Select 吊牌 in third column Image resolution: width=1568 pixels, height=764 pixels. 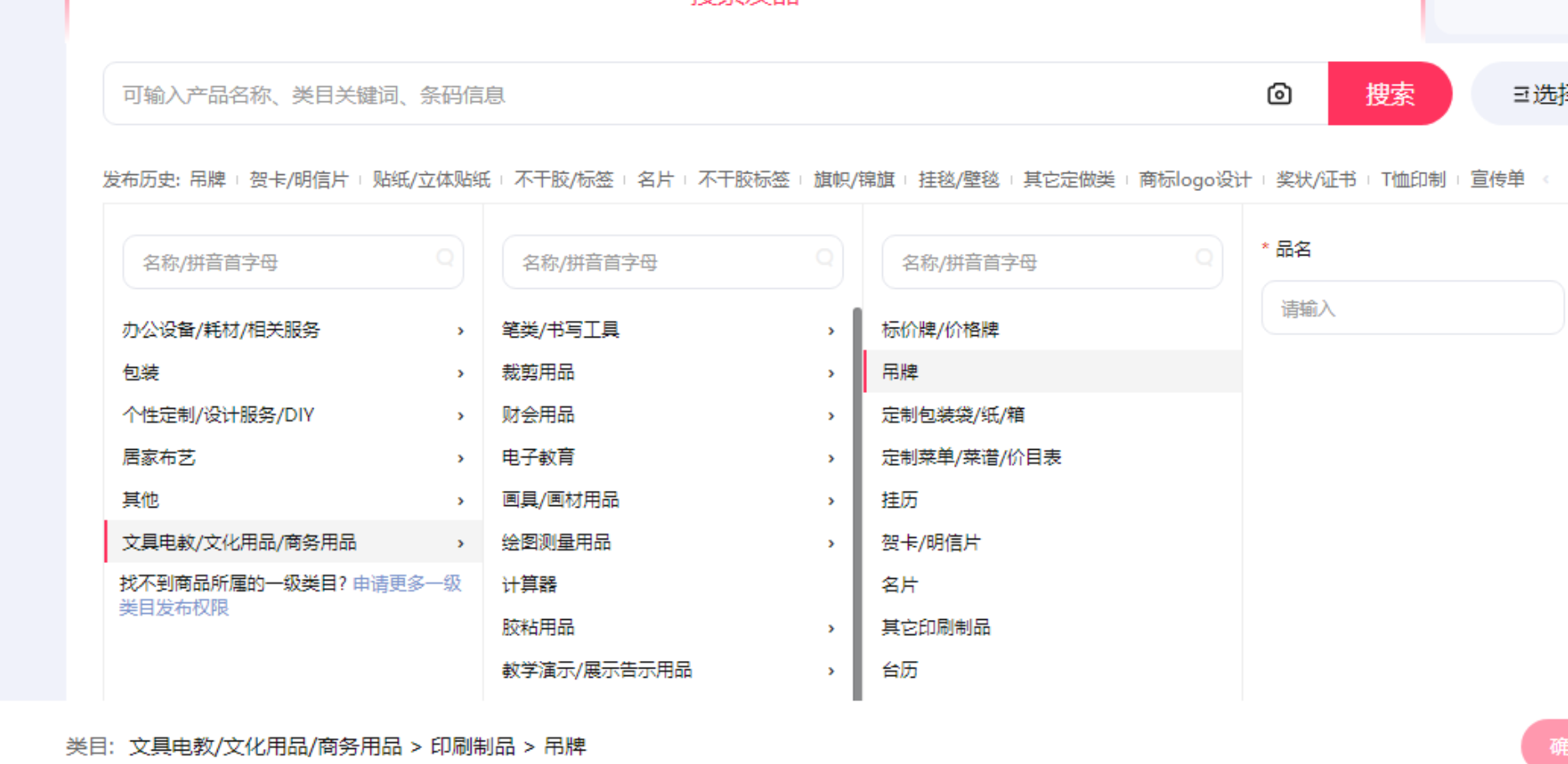[1052, 373]
